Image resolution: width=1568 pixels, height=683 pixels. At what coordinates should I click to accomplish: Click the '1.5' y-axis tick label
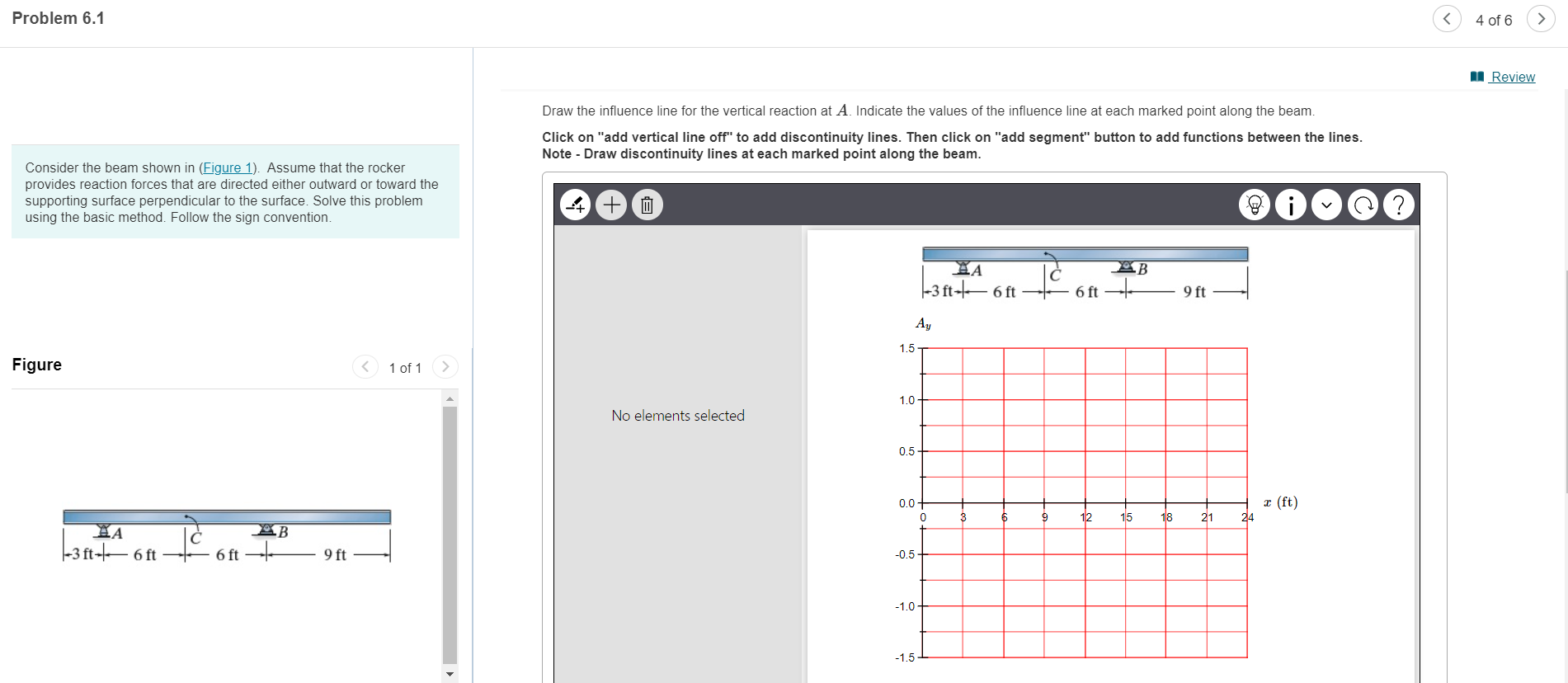[906, 348]
